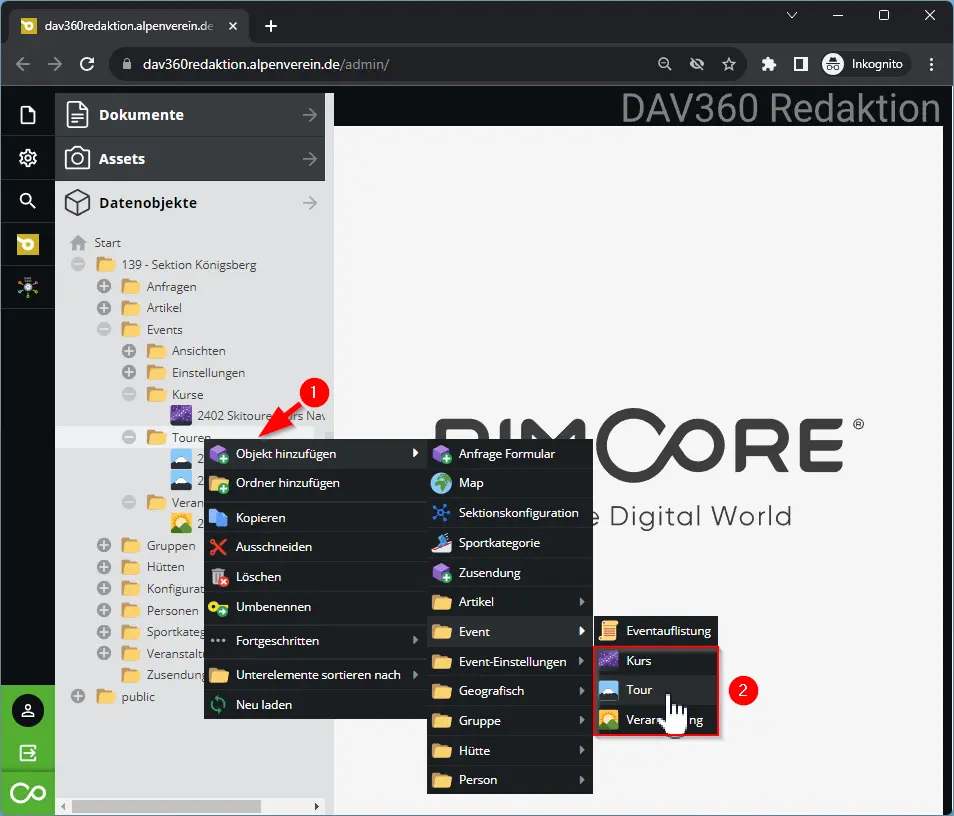Open the browser extensions puzzle icon
Image resolution: width=954 pixels, height=816 pixels.
(x=768, y=64)
